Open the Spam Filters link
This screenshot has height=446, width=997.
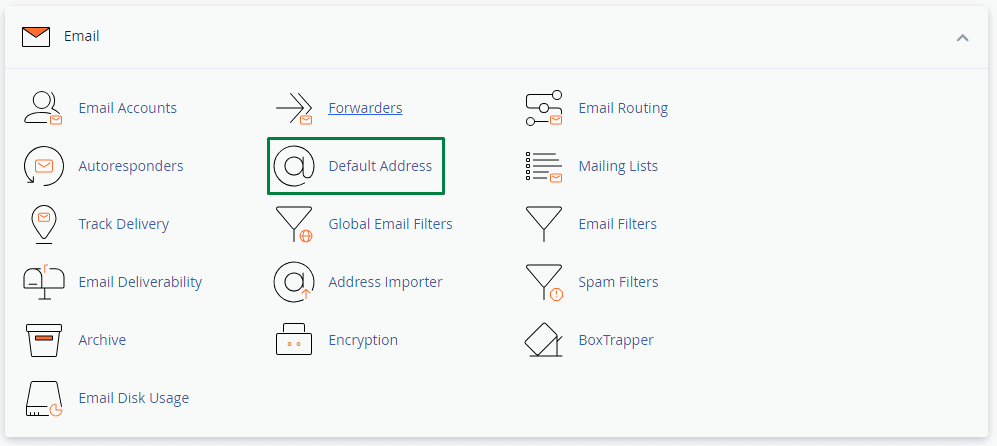tap(618, 282)
